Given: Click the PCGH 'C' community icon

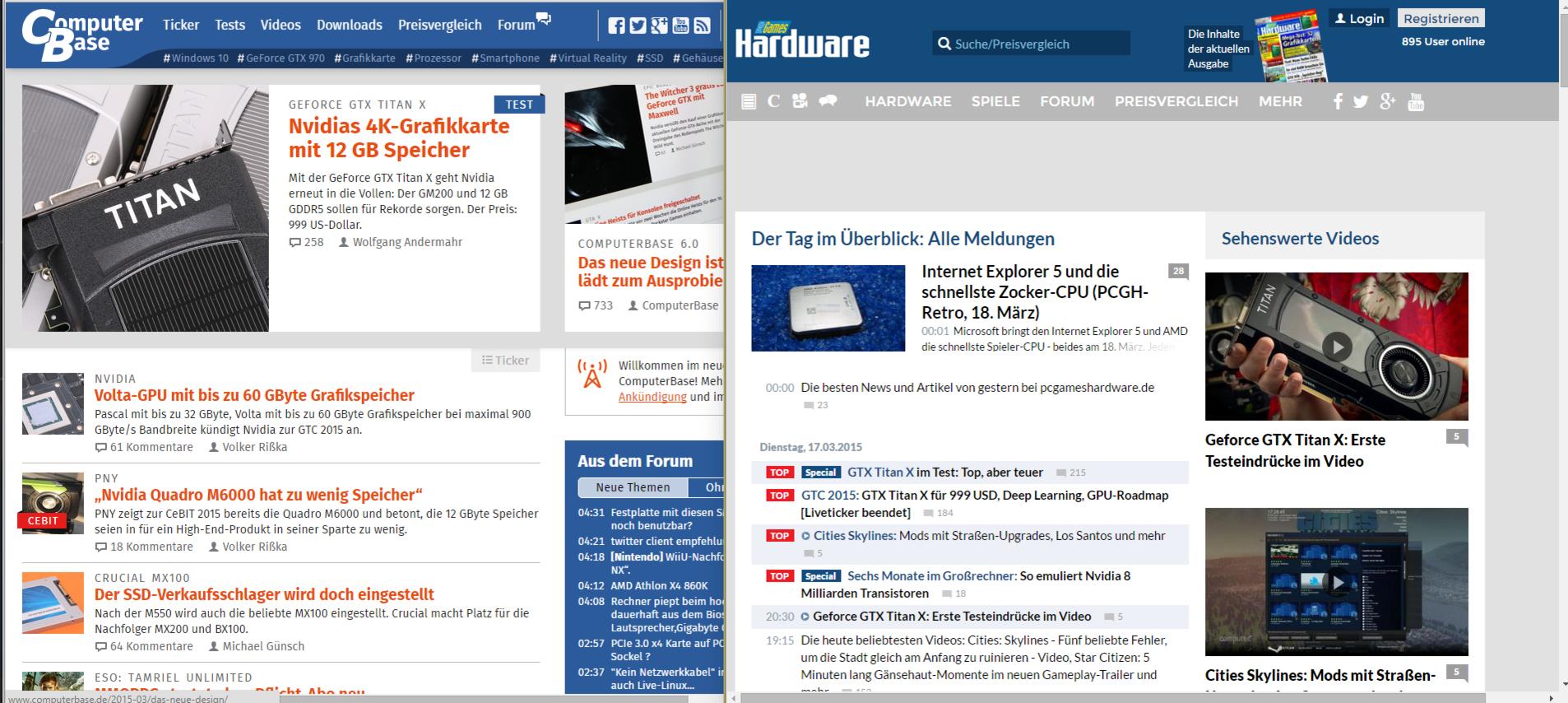Looking at the screenshot, I should 773,101.
